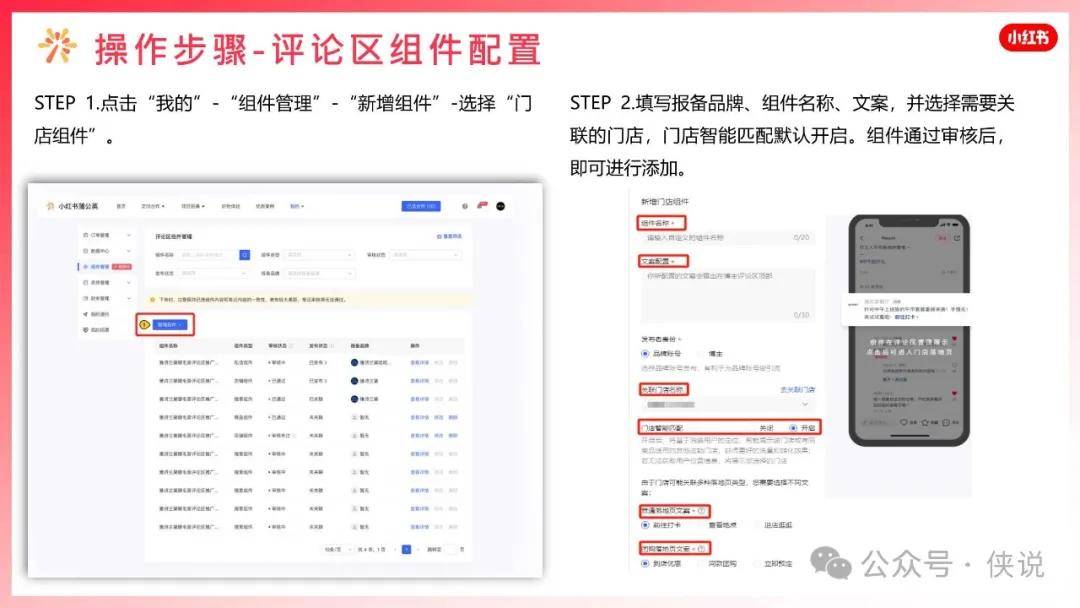
Task: Tap the back arrow in the phone preview
Action: 862,238
